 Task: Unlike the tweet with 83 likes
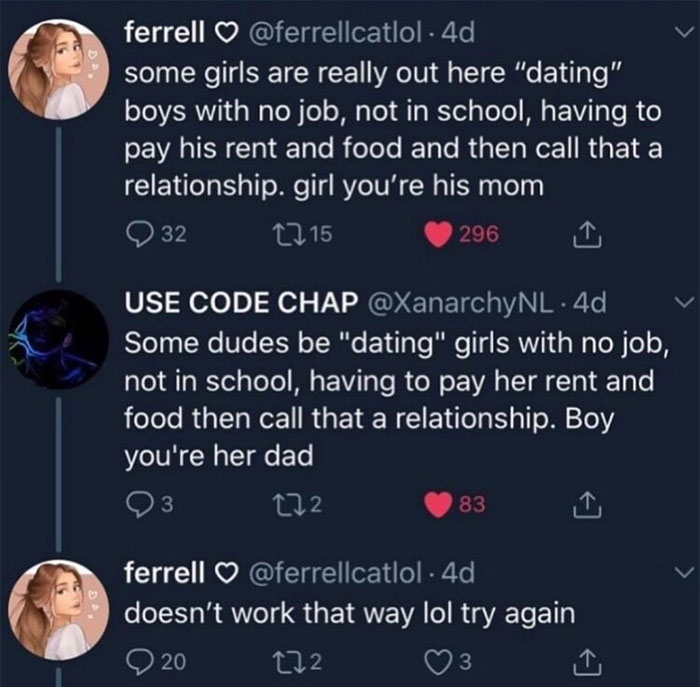click(x=438, y=505)
